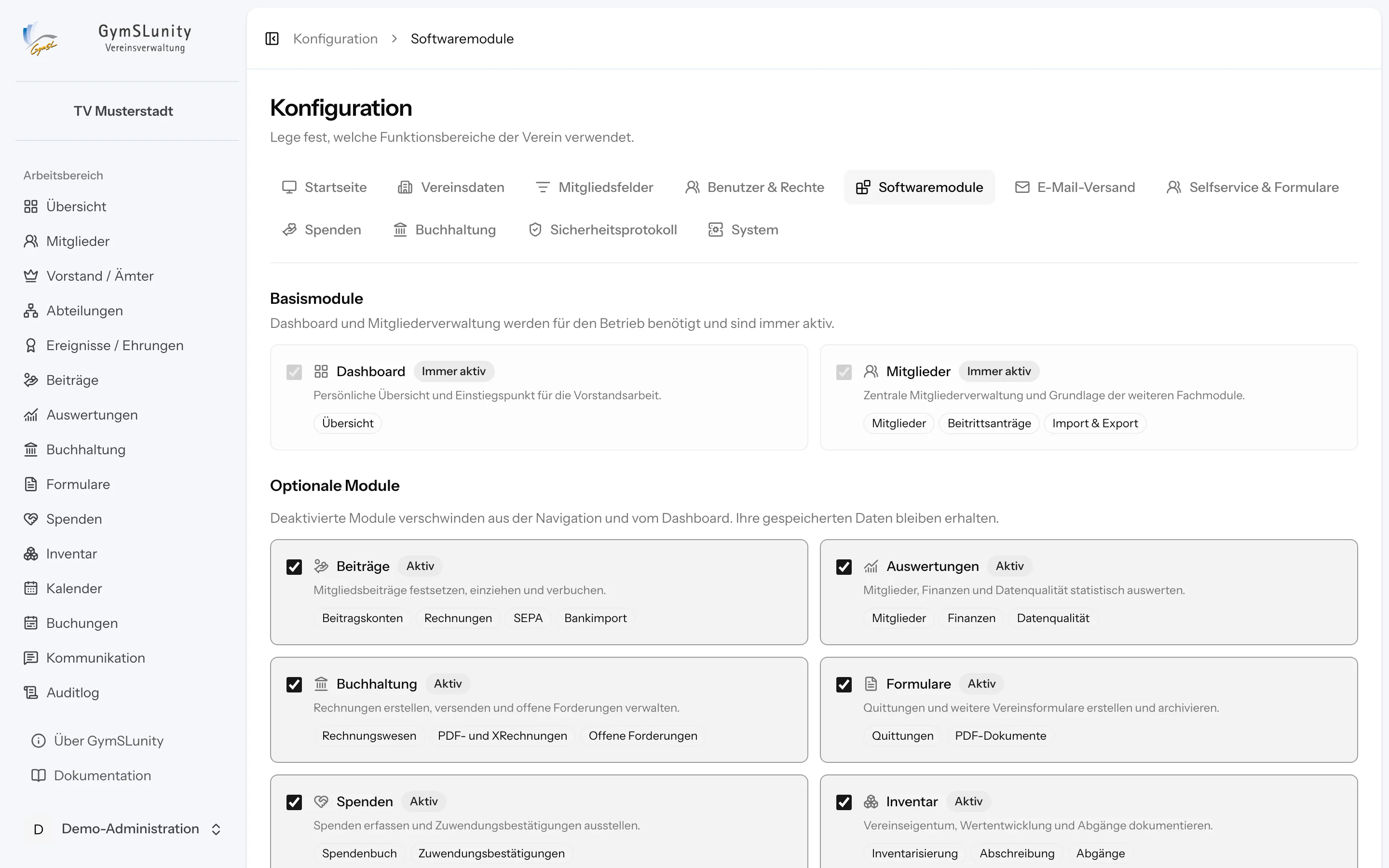
Task: Click the disabled Mitglieder base module checkbox
Action: (x=844, y=373)
